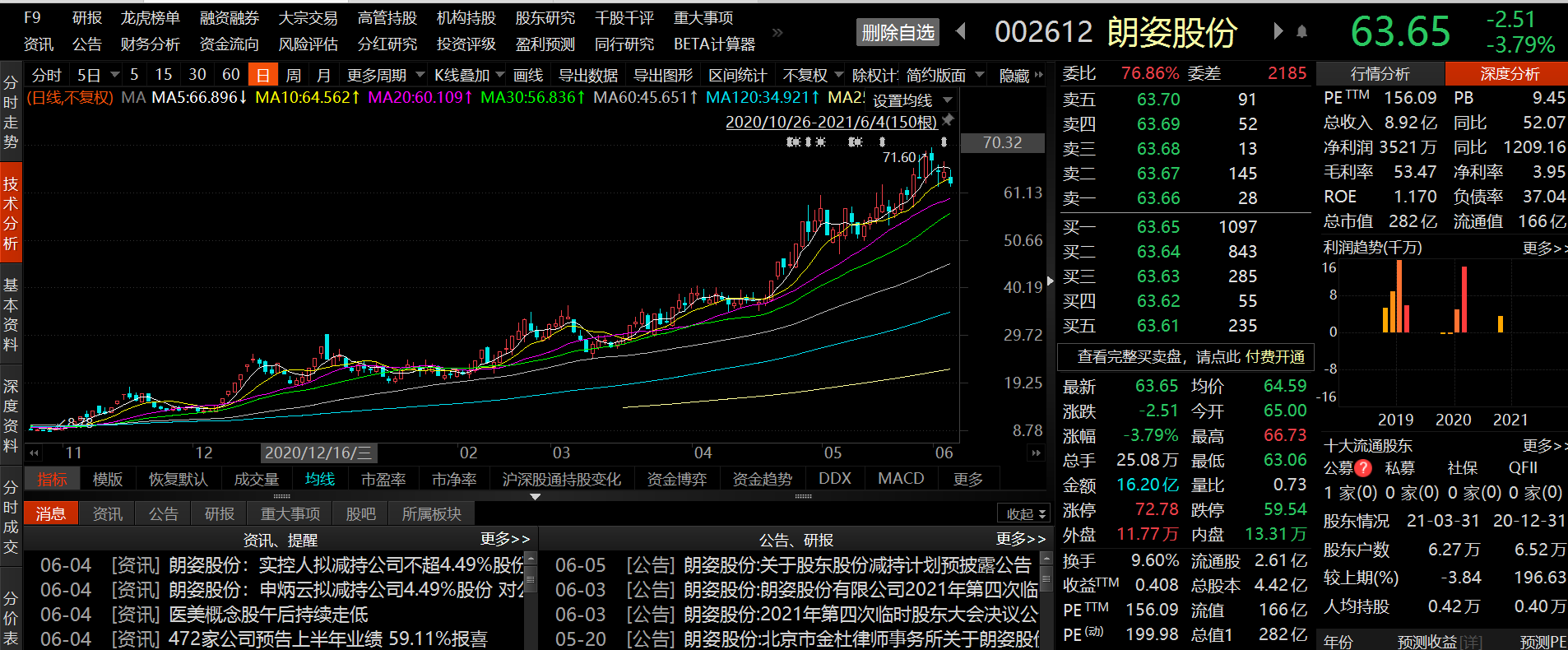The width and height of the screenshot is (1568, 650).
Task: Open 更多 indicators tab
Action: pos(968,479)
